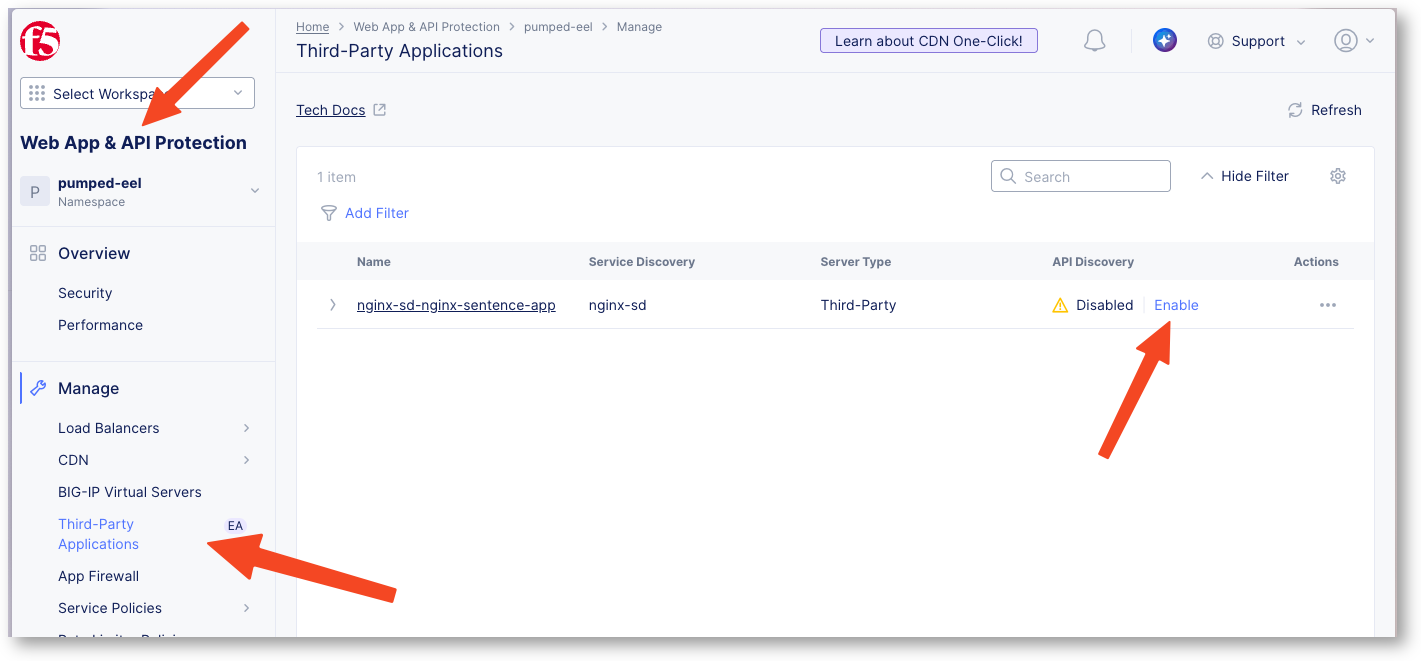Click the F5 logo icon
The height and width of the screenshot is (661, 1421).
[x=40, y=41]
